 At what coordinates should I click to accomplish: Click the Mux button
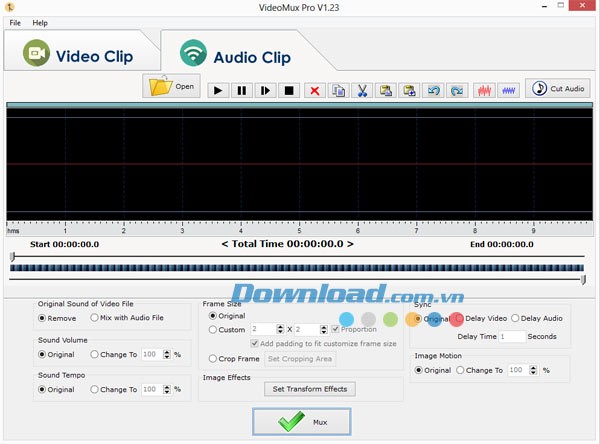click(x=302, y=422)
